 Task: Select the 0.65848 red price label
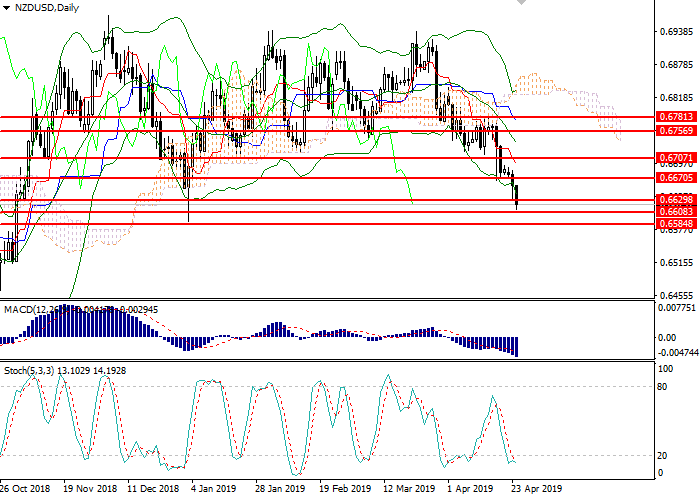[x=676, y=224]
